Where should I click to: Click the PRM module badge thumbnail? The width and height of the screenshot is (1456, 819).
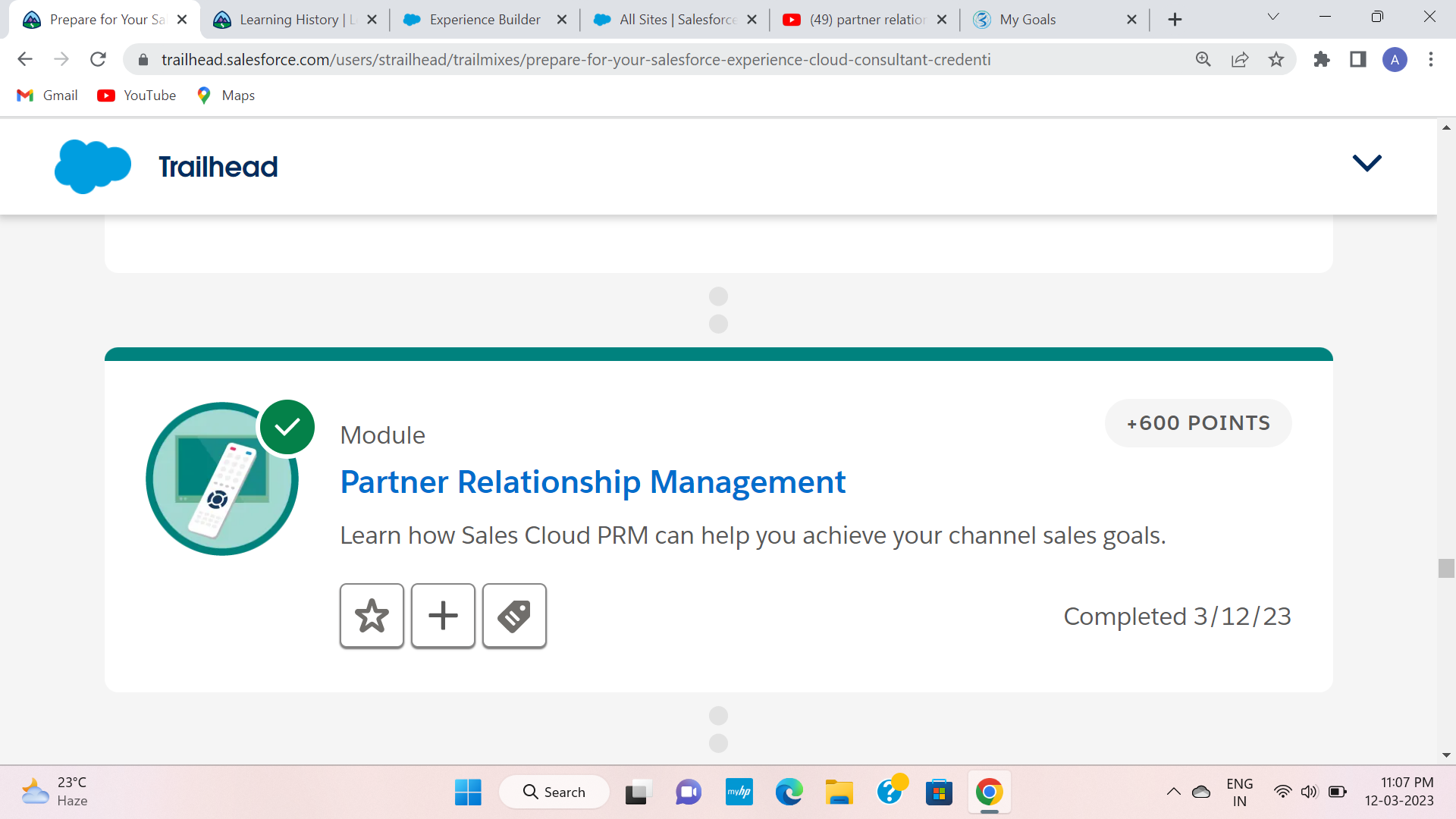pyautogui.click(x=222, y=479)
